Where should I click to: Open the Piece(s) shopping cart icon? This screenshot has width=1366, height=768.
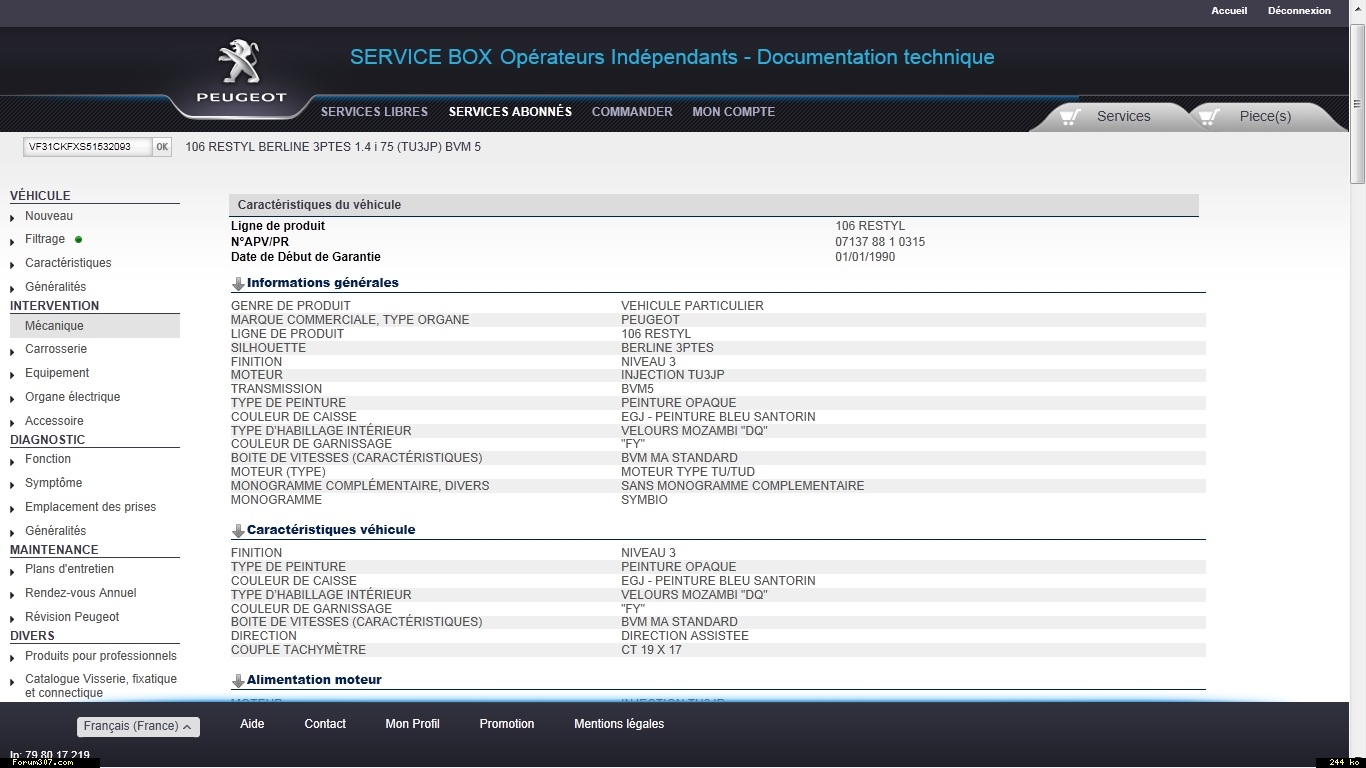click(x=1208, y=116)
